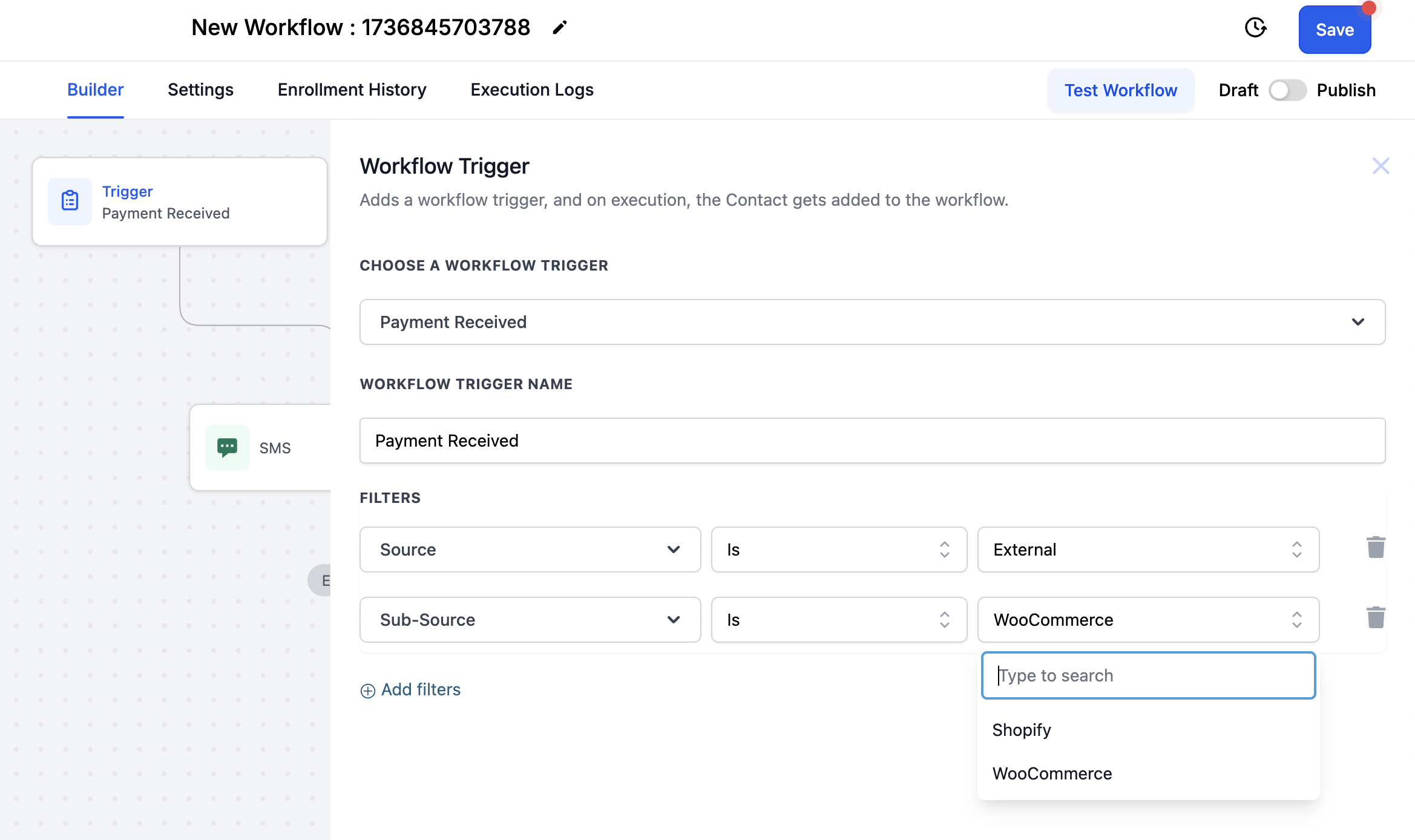
Task: Click the Save button
Action: 1334,30
